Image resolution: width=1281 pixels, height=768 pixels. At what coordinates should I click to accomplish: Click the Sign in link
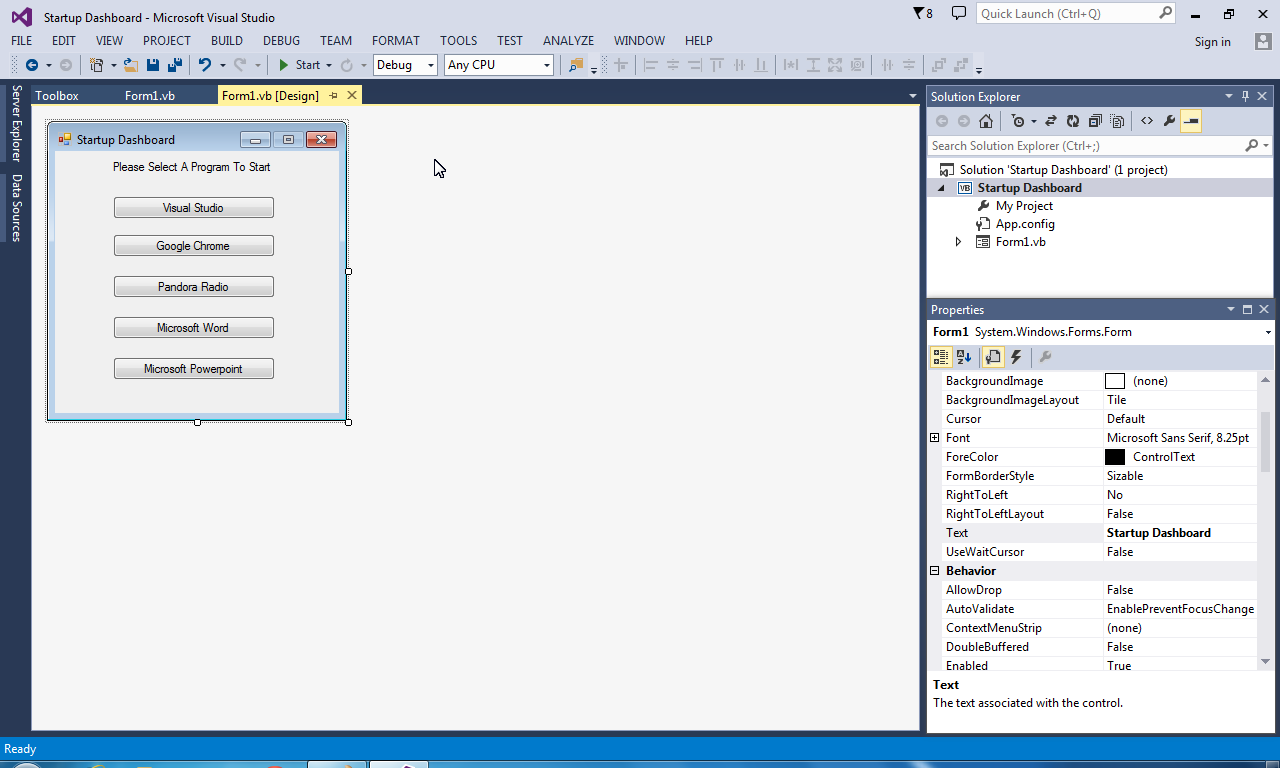click(x=1213, y=42)
